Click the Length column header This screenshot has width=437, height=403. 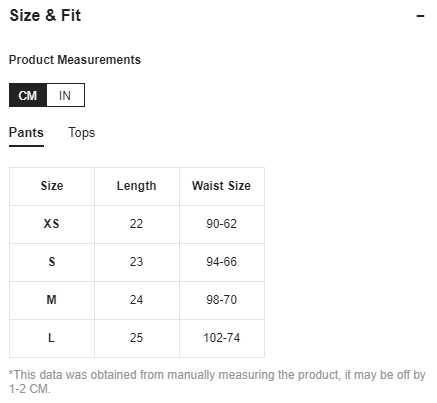137,186
